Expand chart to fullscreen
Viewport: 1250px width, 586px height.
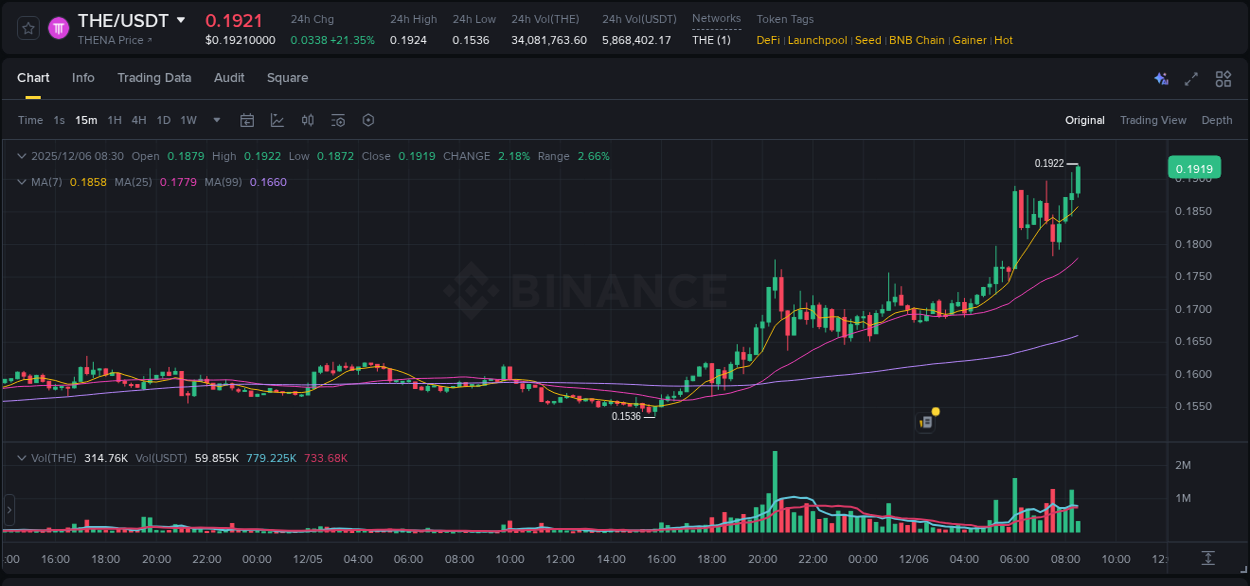[x=1191, y=78]
